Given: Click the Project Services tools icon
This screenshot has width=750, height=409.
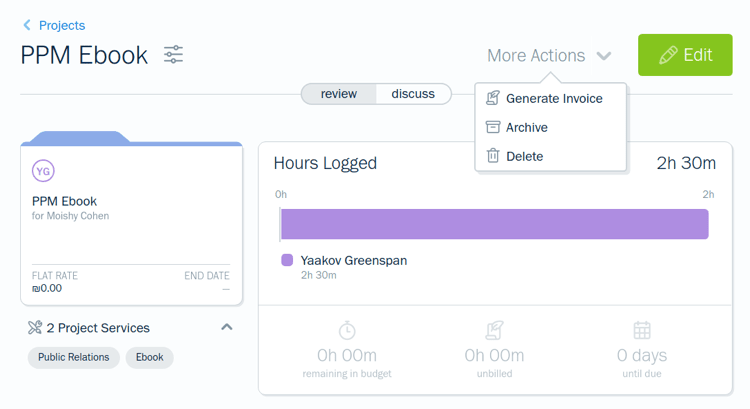Looking at the screenshot, I should coord(35,328).
